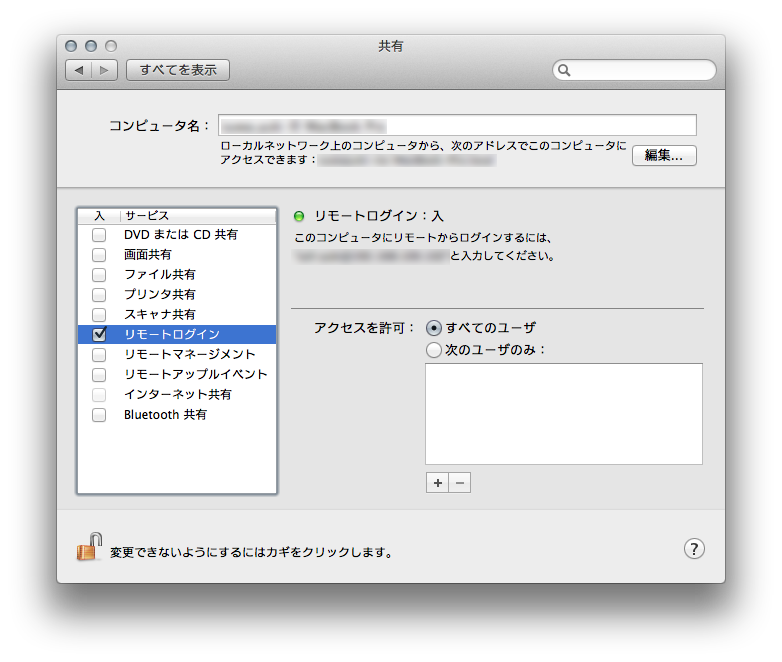Click the back arrow navigation button
The width and height of the screenshot is (782, 662).
tap(78, 70)
